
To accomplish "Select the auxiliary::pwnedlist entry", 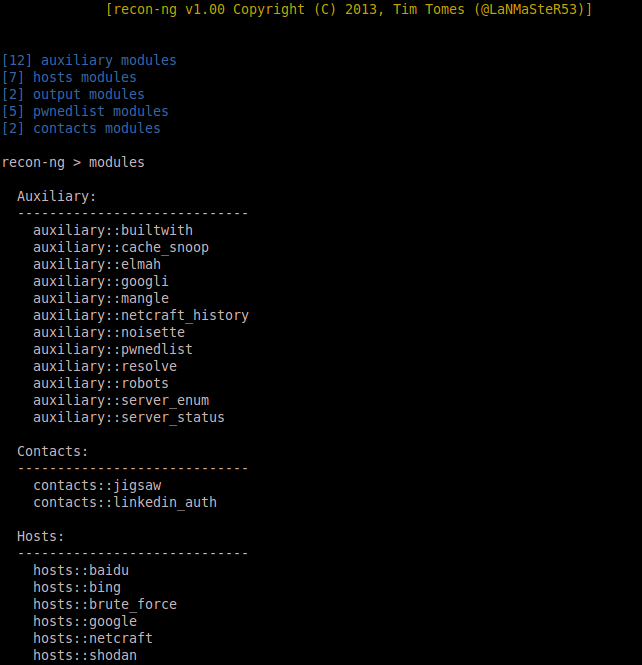I will click(113, 349).
